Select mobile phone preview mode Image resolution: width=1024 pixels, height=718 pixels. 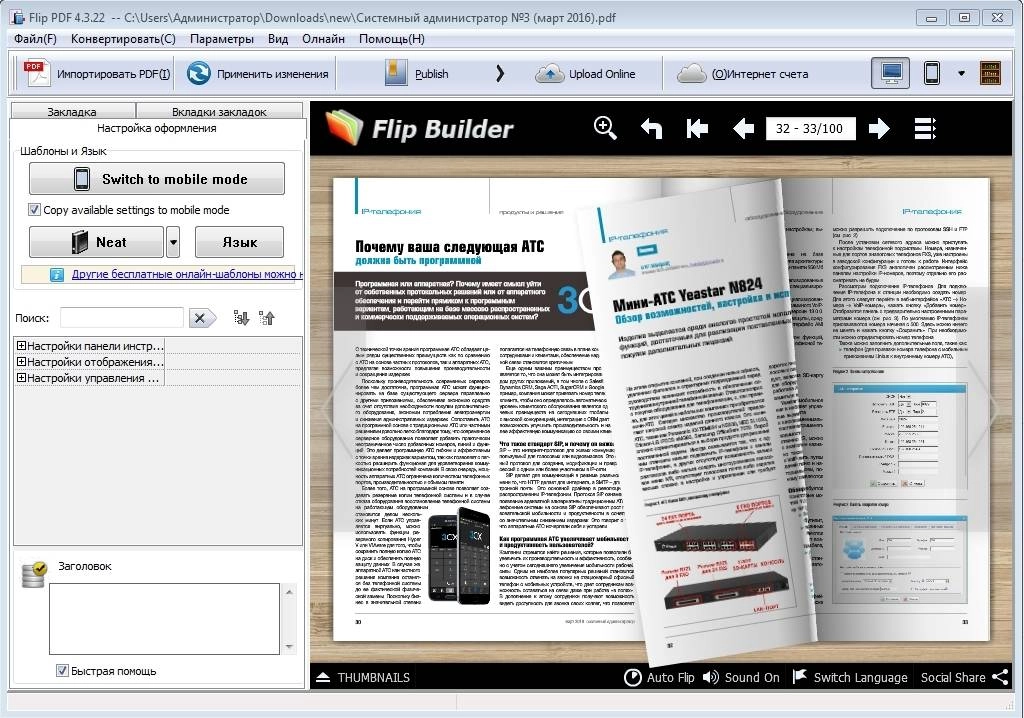932,73
